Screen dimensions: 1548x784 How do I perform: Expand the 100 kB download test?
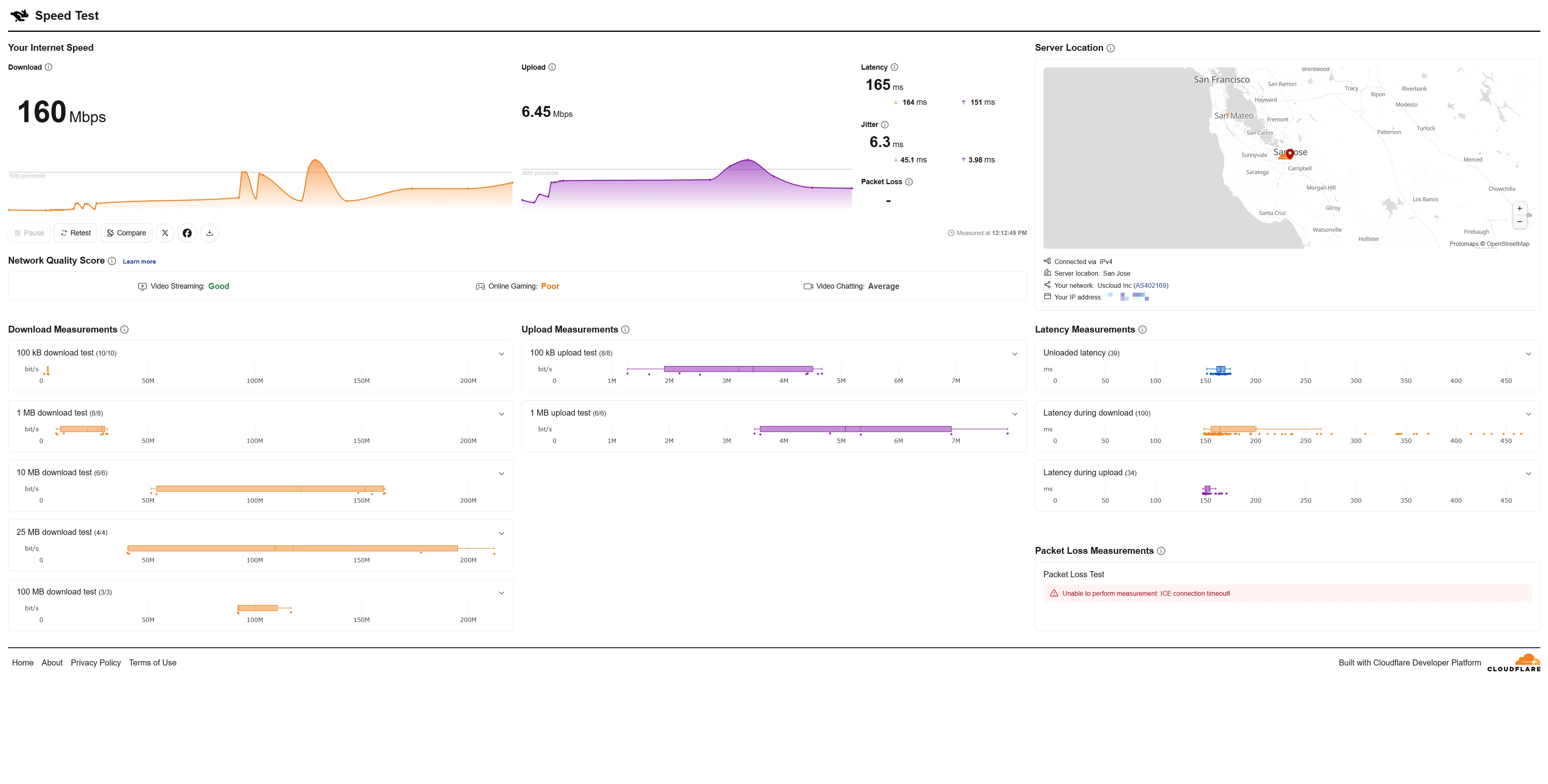(502, 354)
